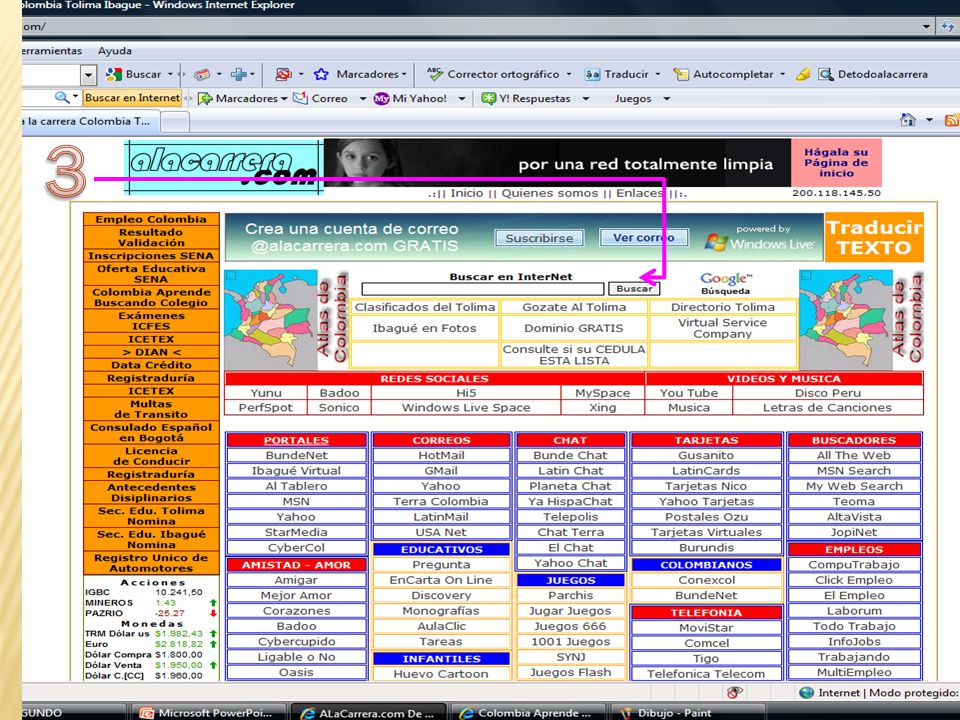The image size is (960, 720).
Task: Open the Clasificados del Tolima link
Action: pyautogui.click(x=424, y=307)
